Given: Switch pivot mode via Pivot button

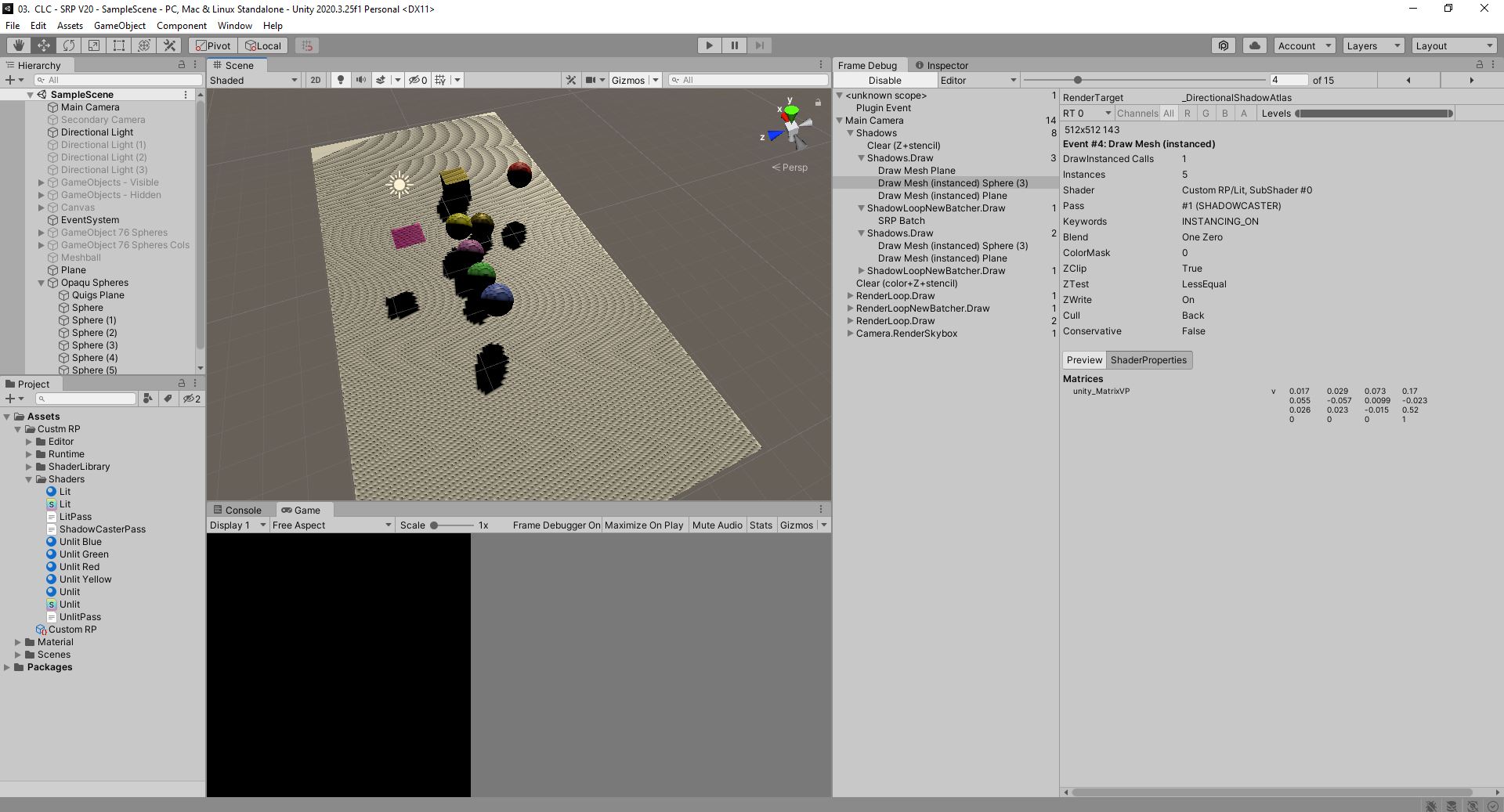Looking at the screenshot, I should point(212,45).
